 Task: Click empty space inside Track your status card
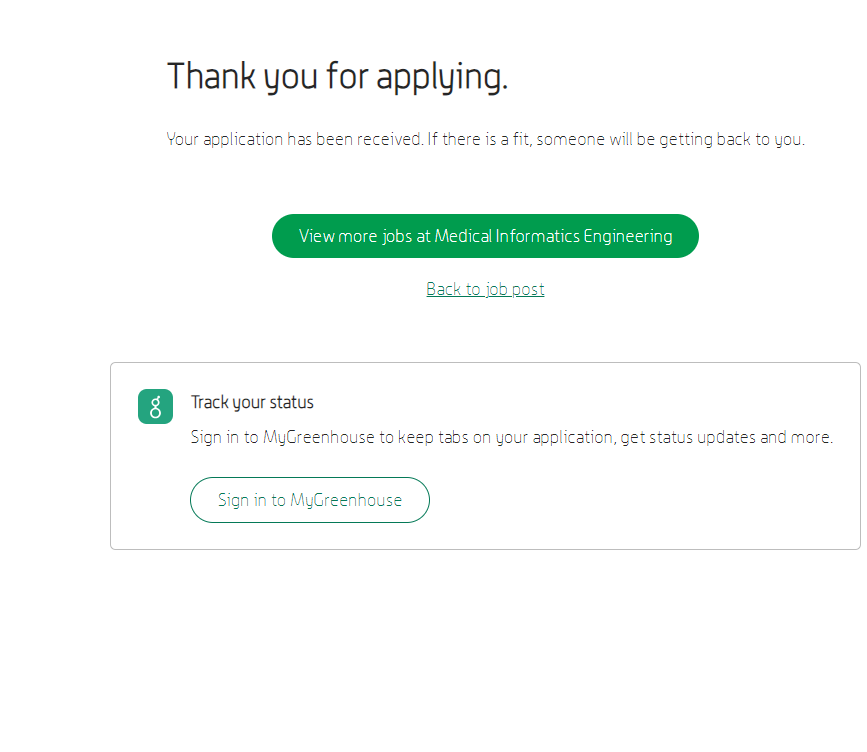[640, 500]
